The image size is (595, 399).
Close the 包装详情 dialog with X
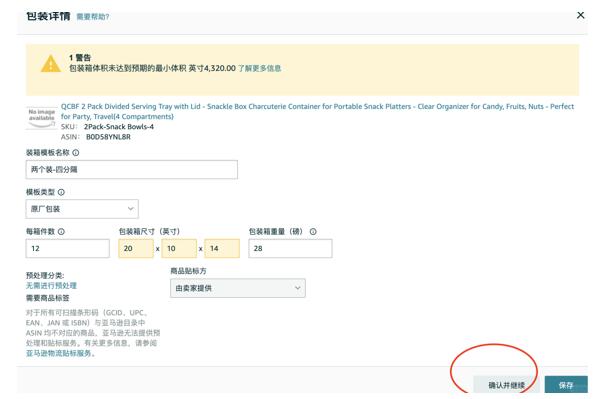[580, 15]
